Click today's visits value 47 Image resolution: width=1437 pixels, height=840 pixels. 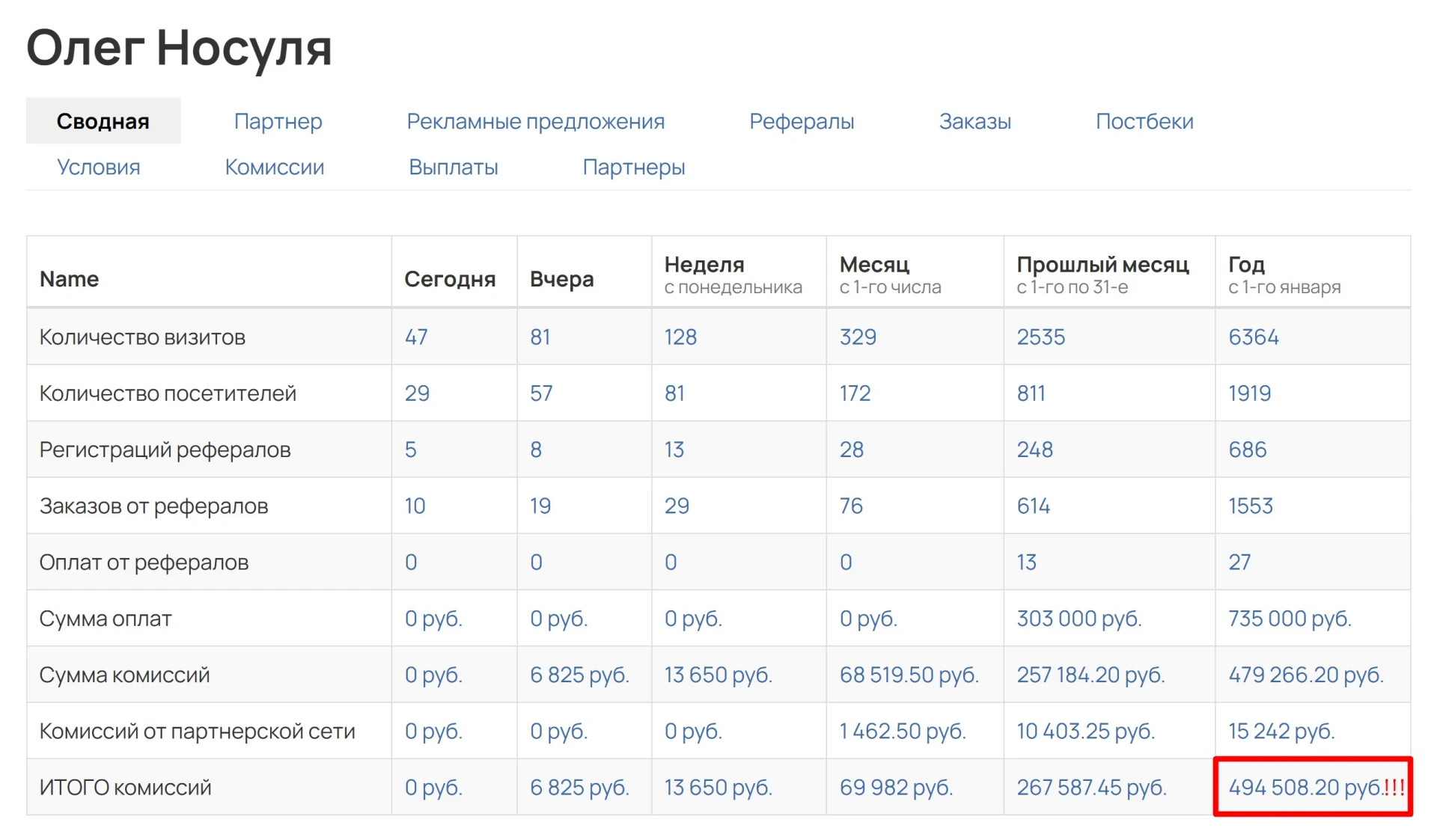(416, 337)
